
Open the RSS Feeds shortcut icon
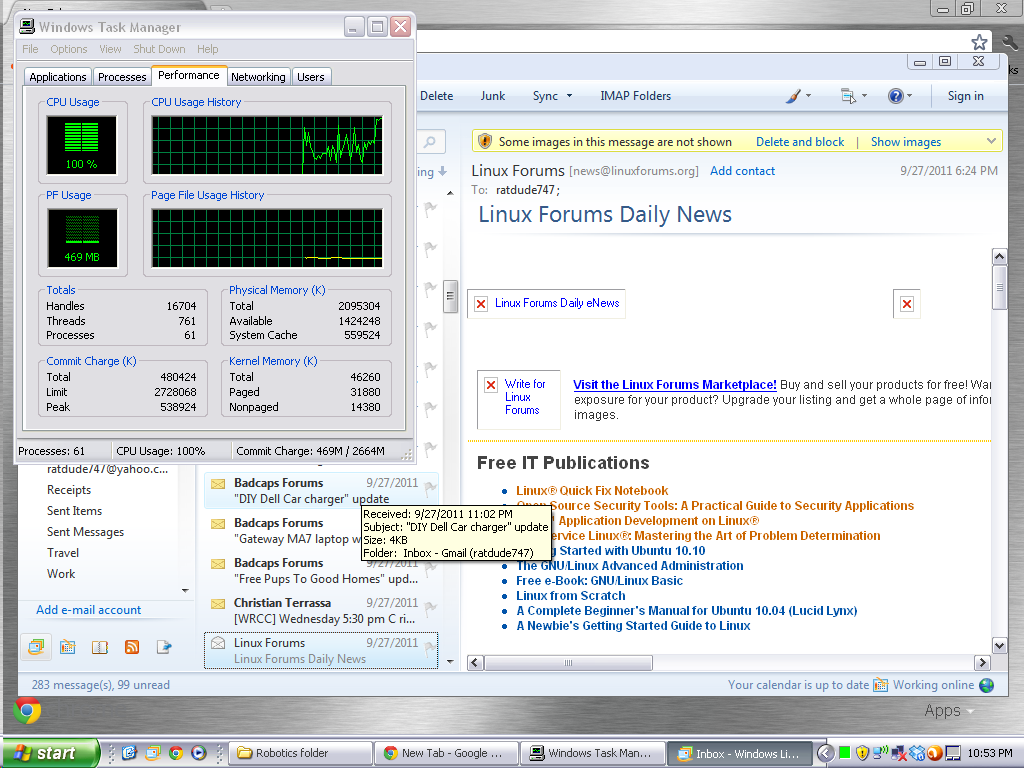click(x=132, y=647)
